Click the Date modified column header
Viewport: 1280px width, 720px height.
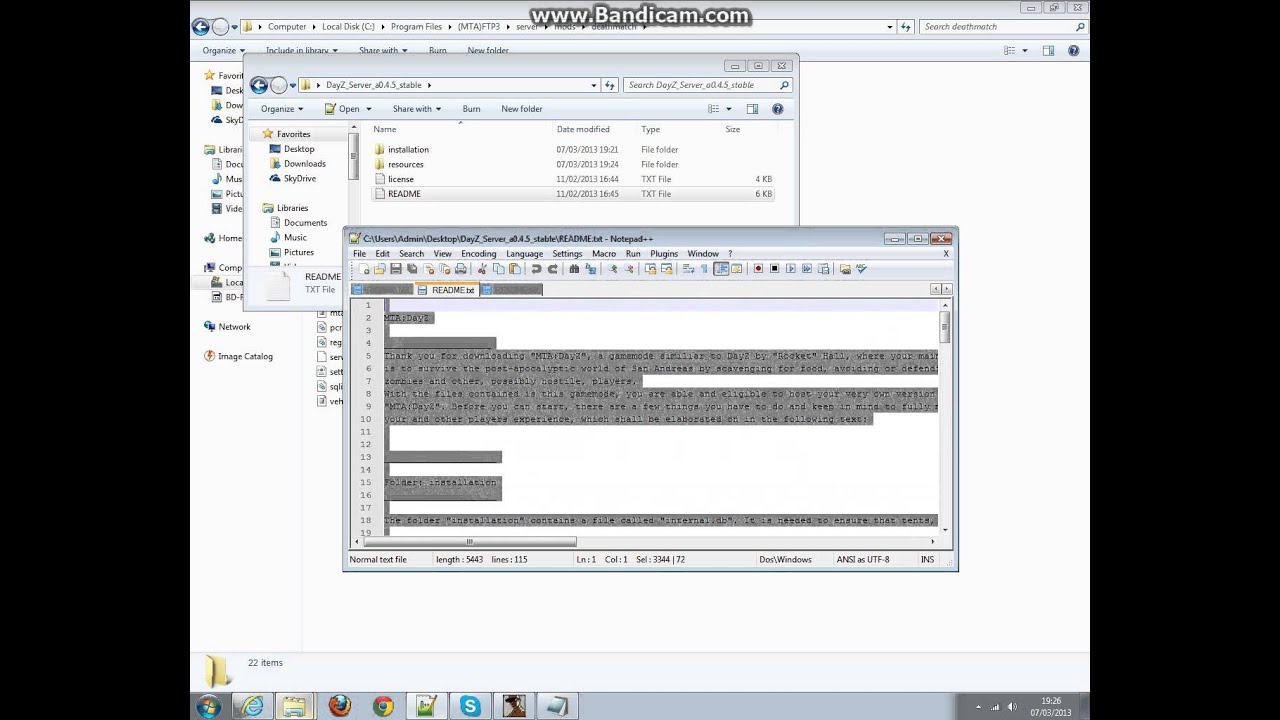pyautogui.click(x=583, y=129)
